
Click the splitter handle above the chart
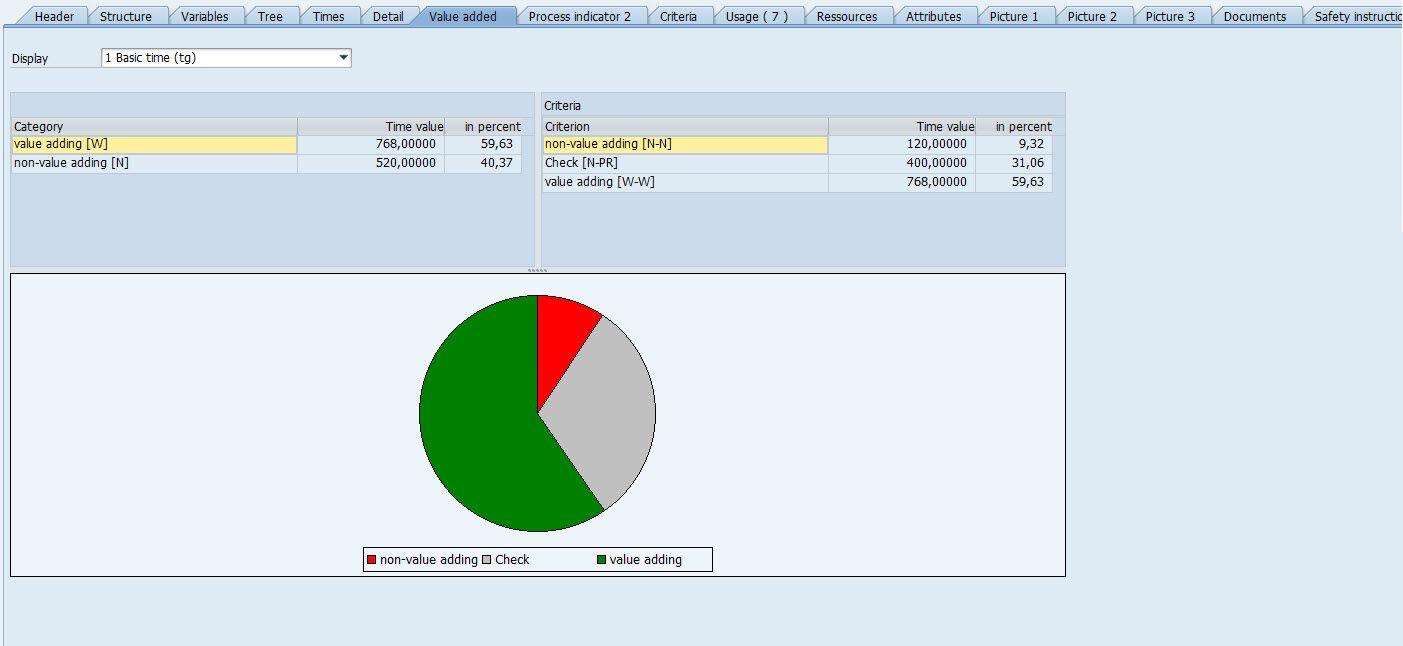(x=537, y=270)
